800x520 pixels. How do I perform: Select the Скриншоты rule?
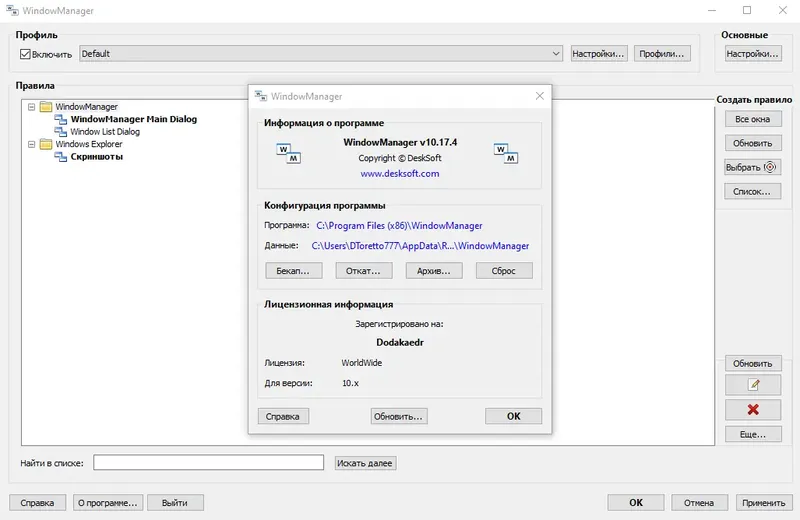point(96,157)
